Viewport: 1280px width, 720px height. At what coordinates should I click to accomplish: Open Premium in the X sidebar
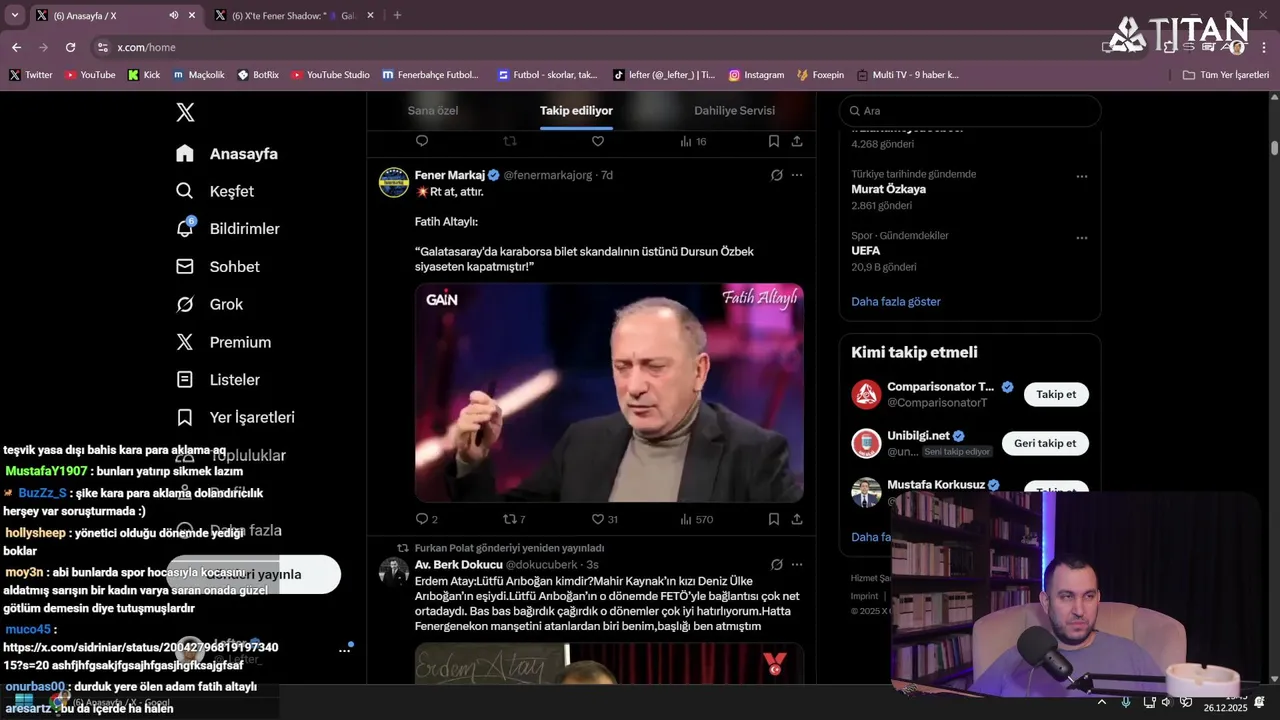coord(223,342)
